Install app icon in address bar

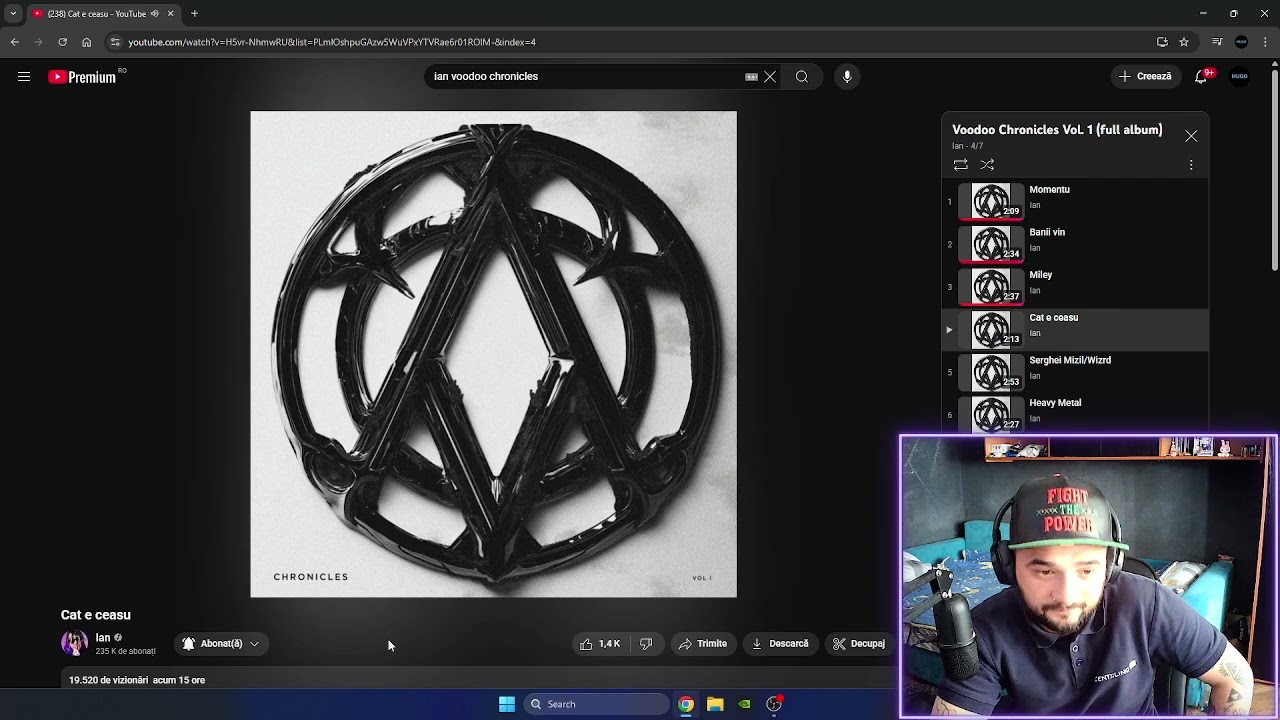pyautogui.click(x=1162, y=42)
